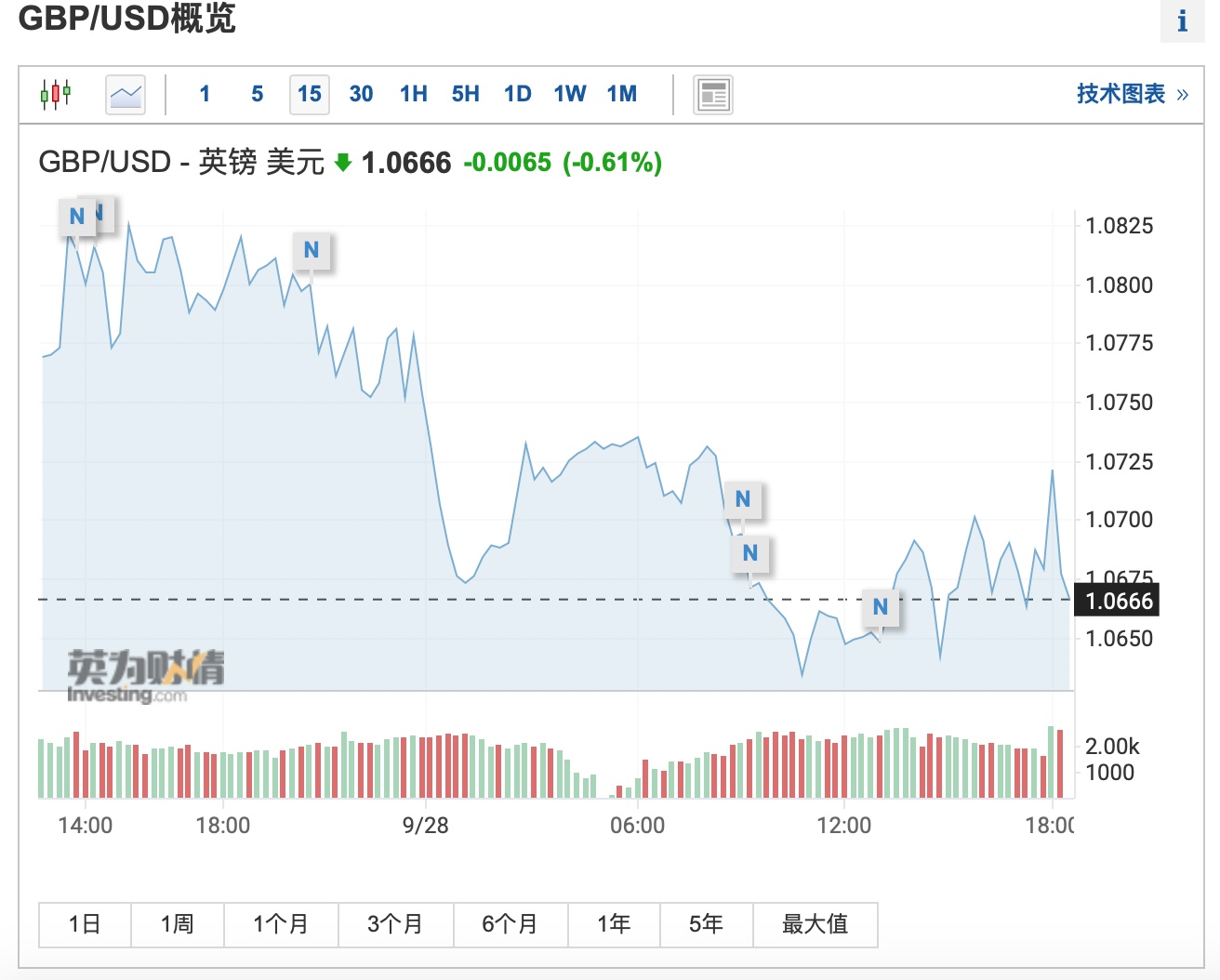Click the news display icon in toolbar

(713, 94)
